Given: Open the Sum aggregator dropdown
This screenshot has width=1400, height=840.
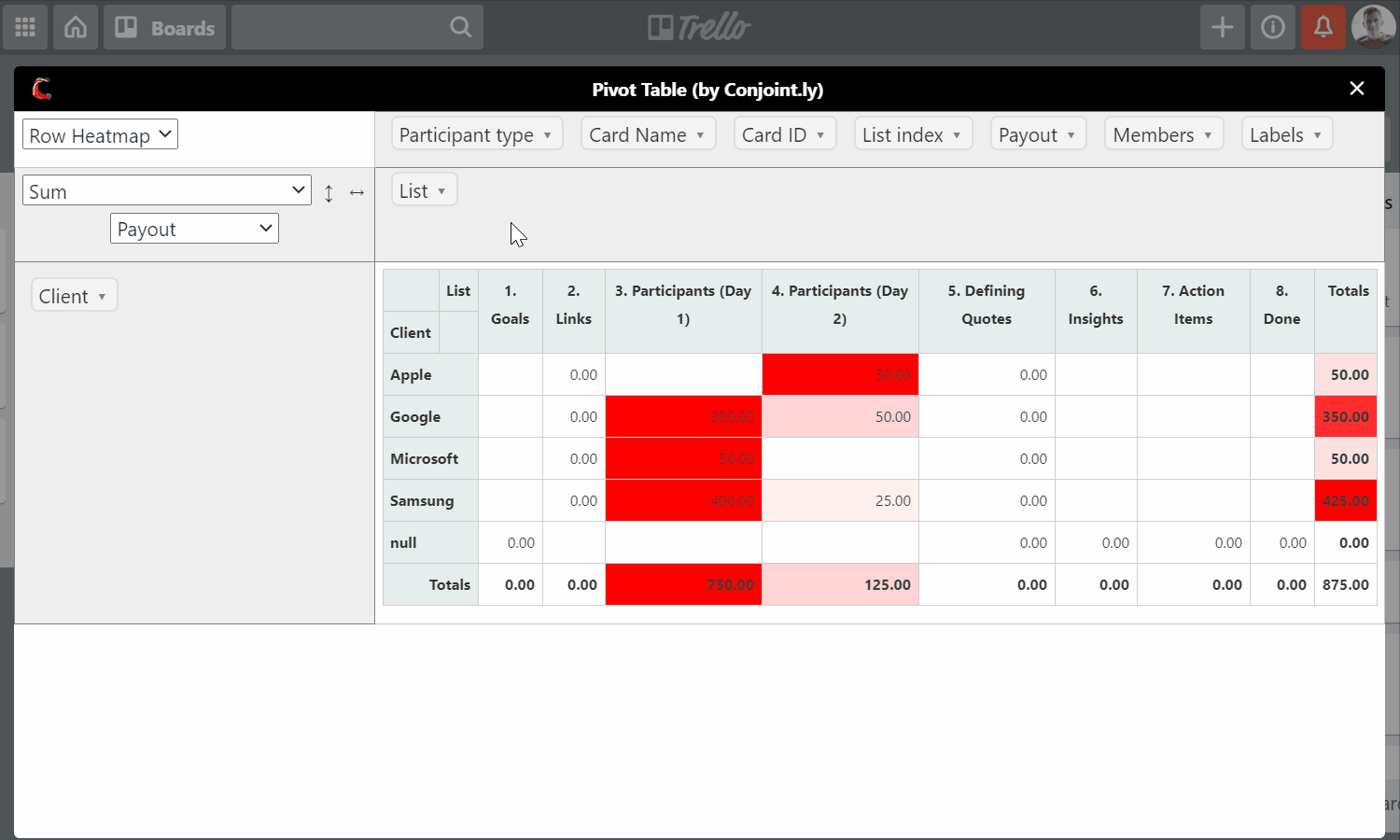Looking at the screenshot, I should click(x=166, y=190).
